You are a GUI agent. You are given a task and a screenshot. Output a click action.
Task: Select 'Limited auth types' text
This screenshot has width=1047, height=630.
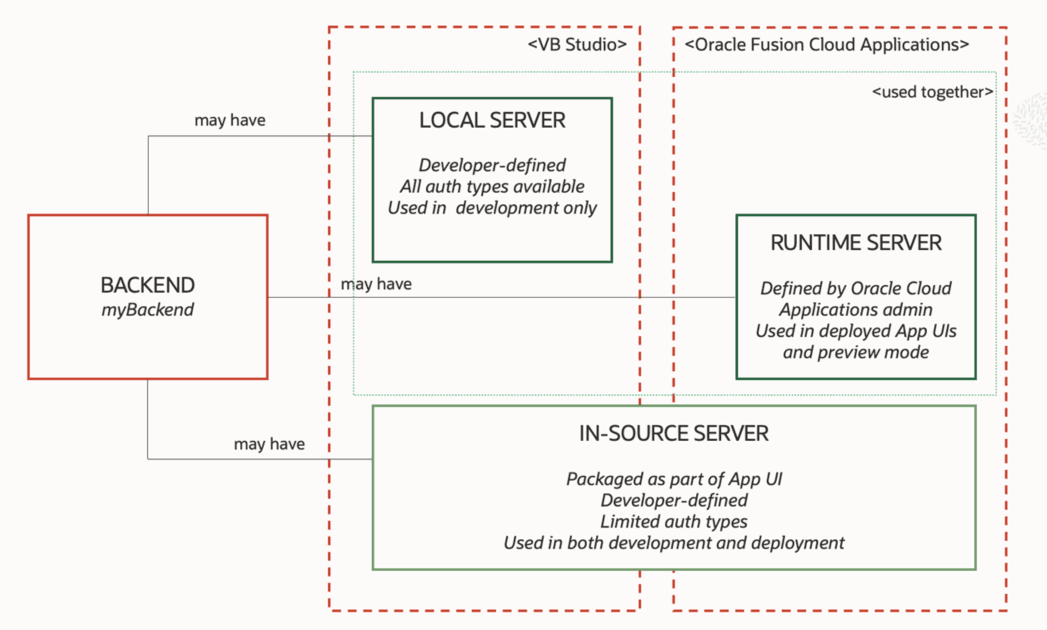(674, 522)
